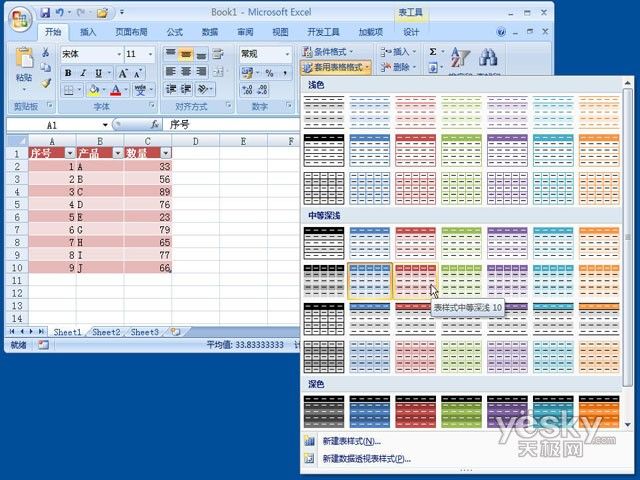Undo the last action
Image resolution: width=640 pixels, height=480 pixels.
pos(60,13)
